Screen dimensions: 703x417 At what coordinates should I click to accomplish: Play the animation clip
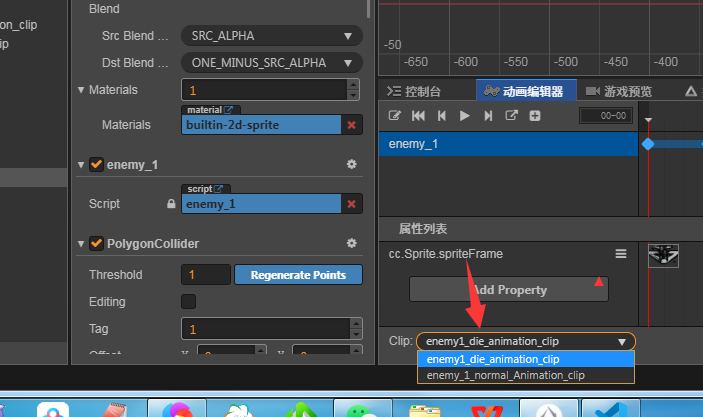(464, 116)
